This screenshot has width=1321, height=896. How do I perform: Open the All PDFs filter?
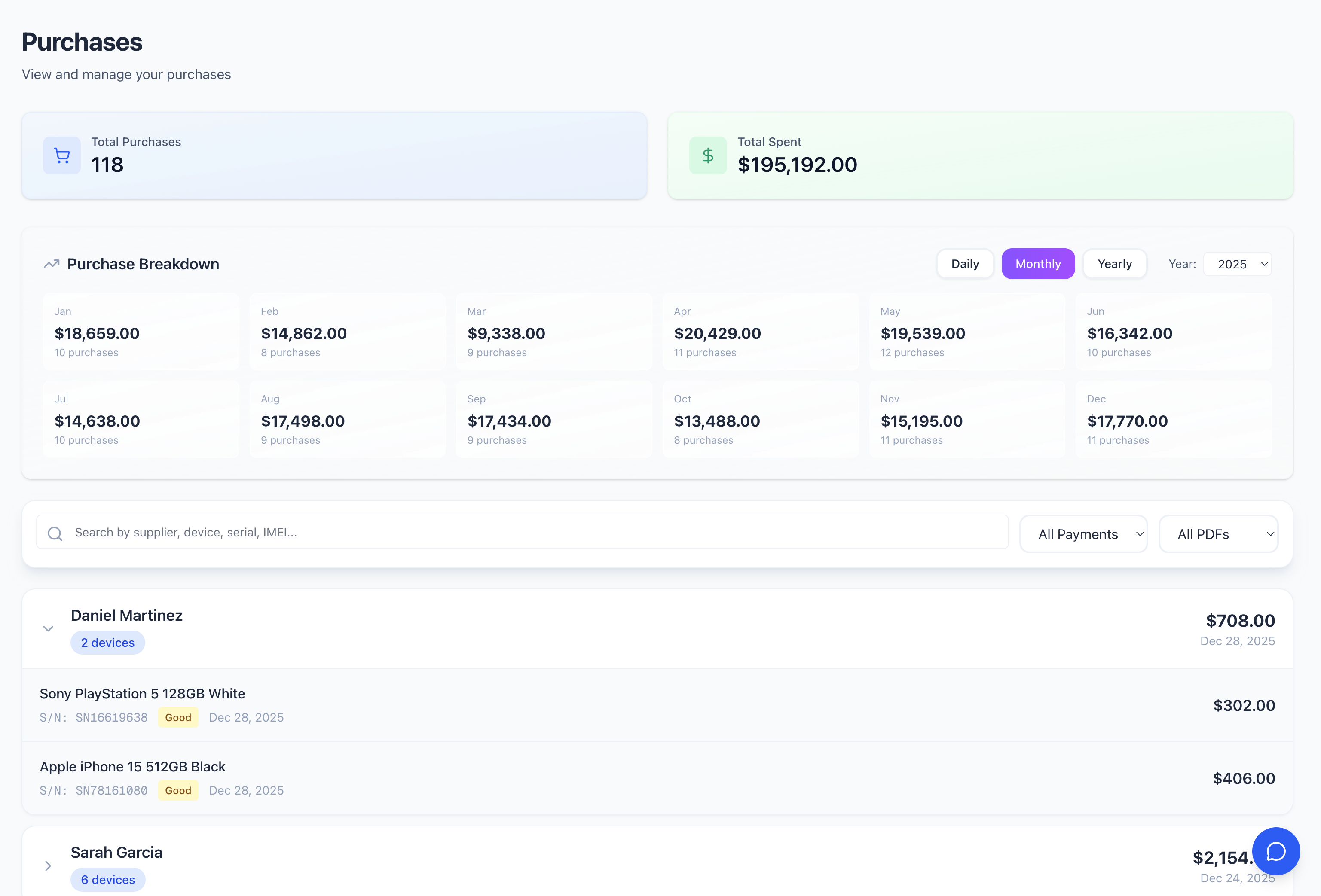(x=1219, y=534)
